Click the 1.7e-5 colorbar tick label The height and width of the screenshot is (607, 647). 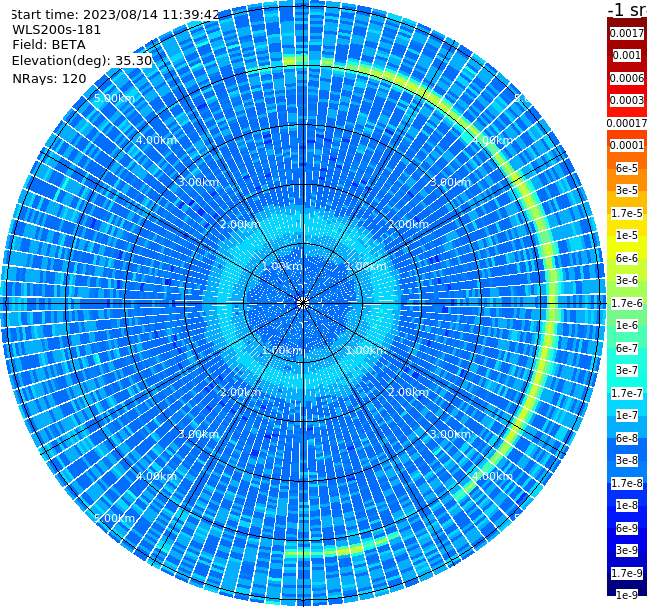pyautogui.click(x=627, y=213)
